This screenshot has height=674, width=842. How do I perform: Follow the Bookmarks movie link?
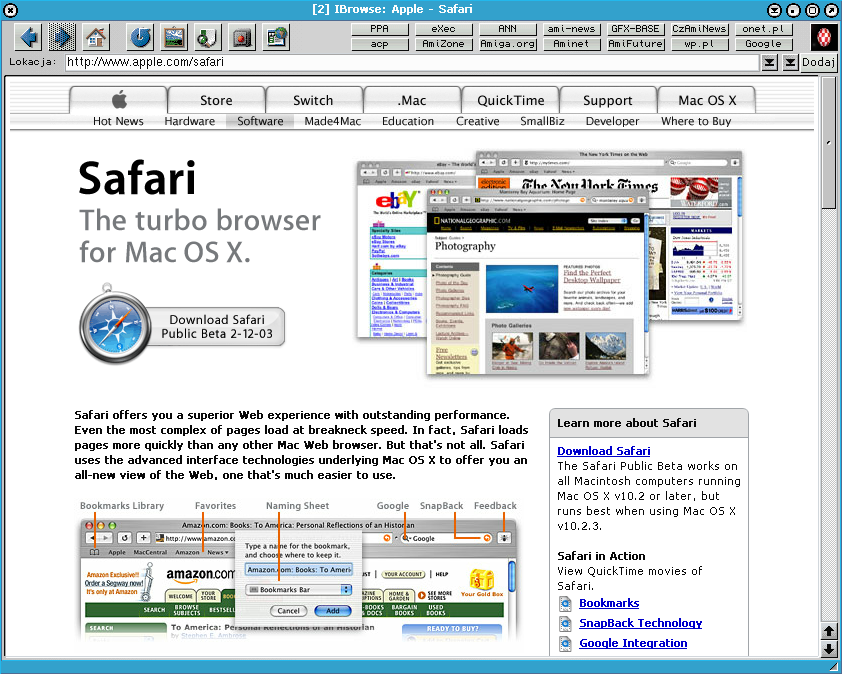point(609,603)
